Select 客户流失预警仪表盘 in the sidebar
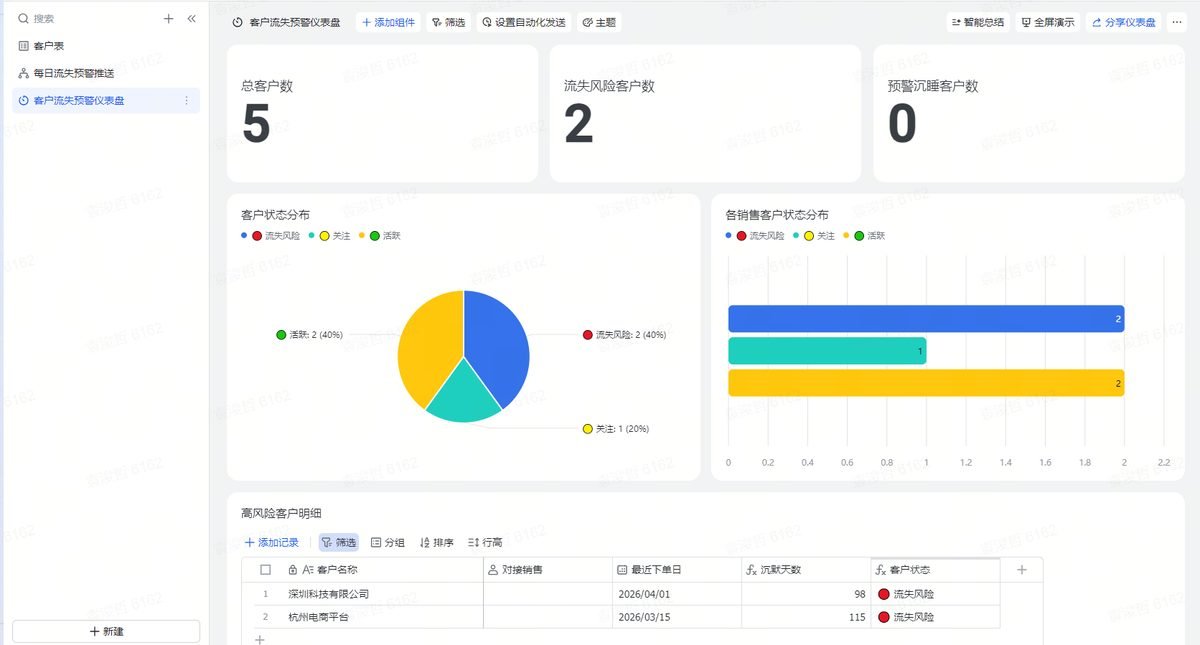Viewport: 1200px width, 645px height. pyautogui.click(x=106, y=100)
